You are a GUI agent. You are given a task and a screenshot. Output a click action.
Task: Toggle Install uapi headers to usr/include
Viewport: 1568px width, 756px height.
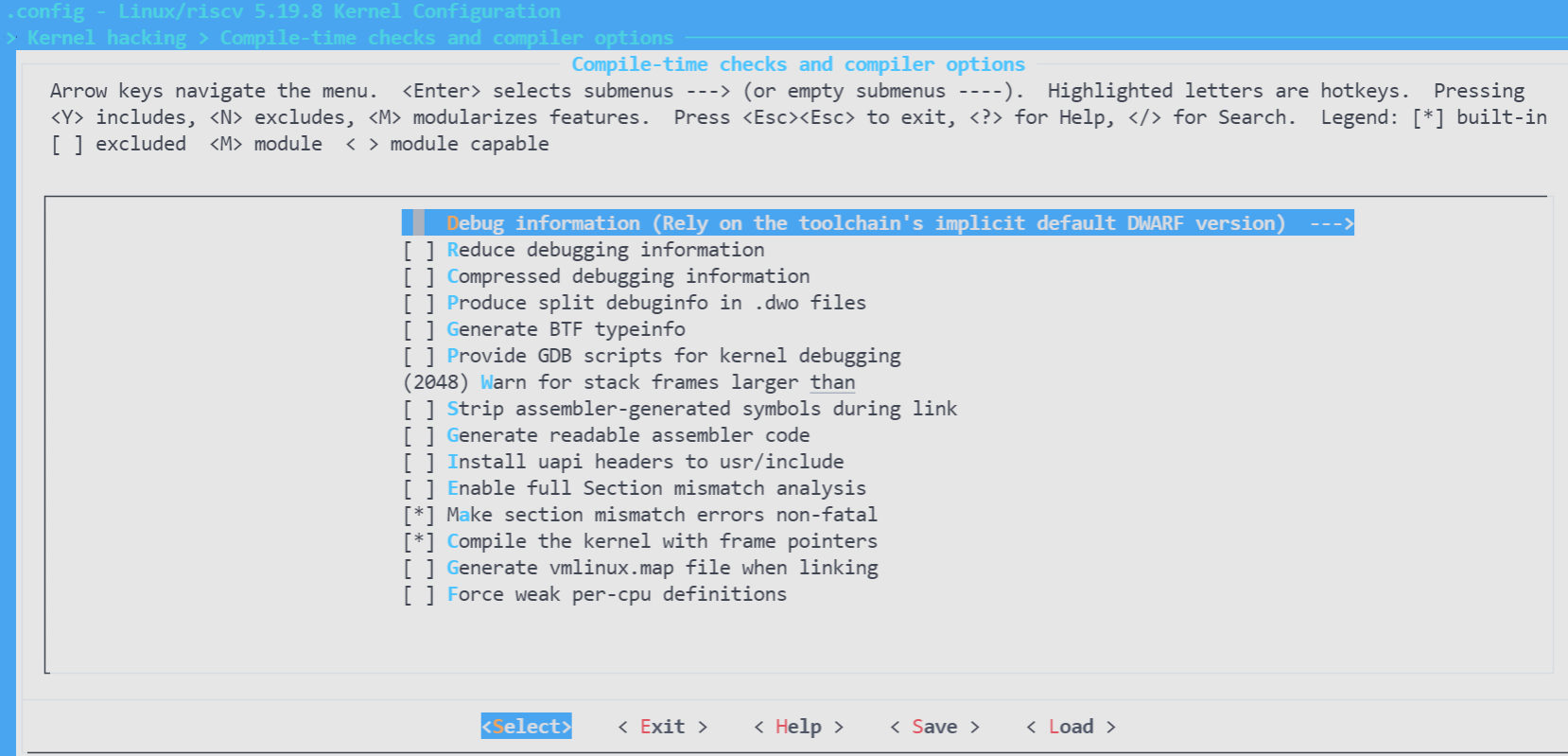pyautogui.click(x=419, y=462)
